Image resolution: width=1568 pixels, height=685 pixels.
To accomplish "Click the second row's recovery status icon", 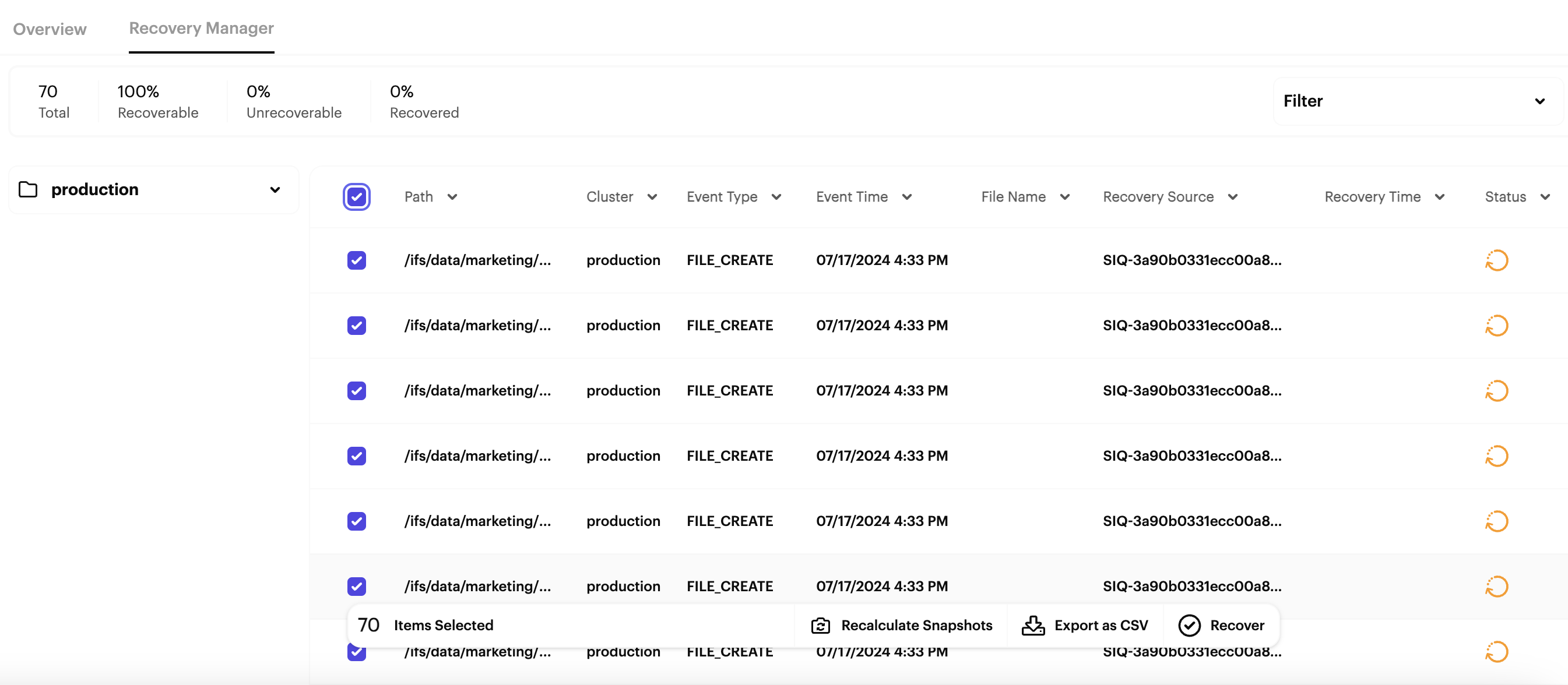I will tap(1496, 326).
